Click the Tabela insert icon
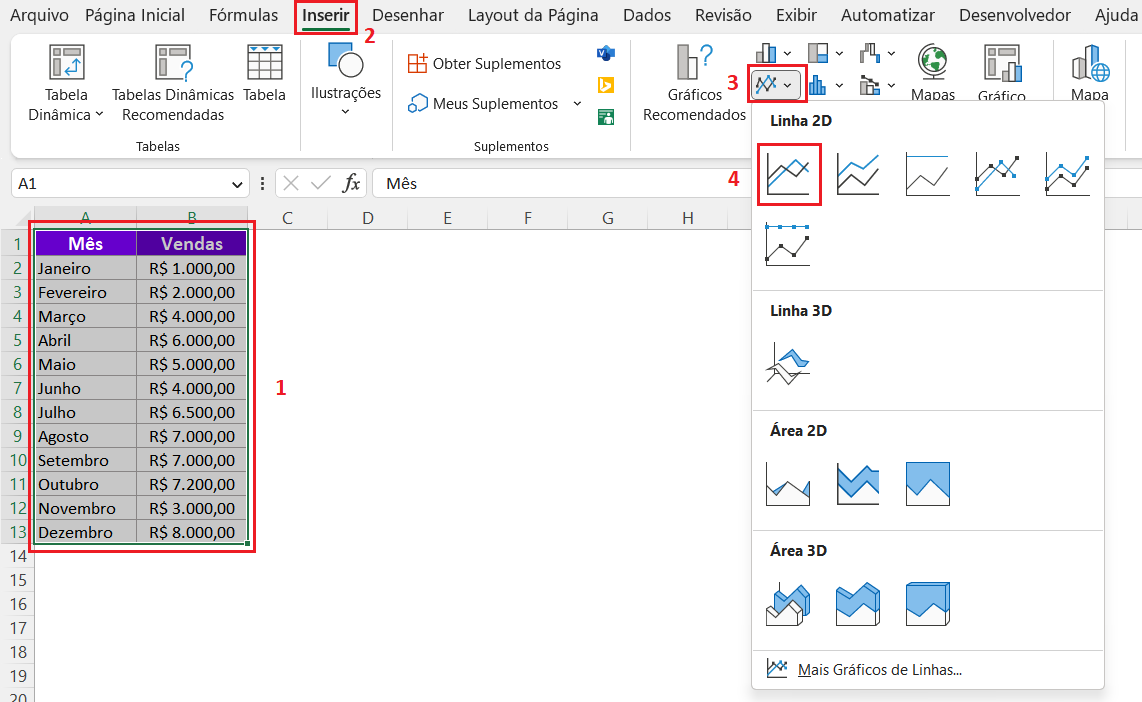Image resolution: width=1142 pixels, height=702 pixels. point(265,64)
